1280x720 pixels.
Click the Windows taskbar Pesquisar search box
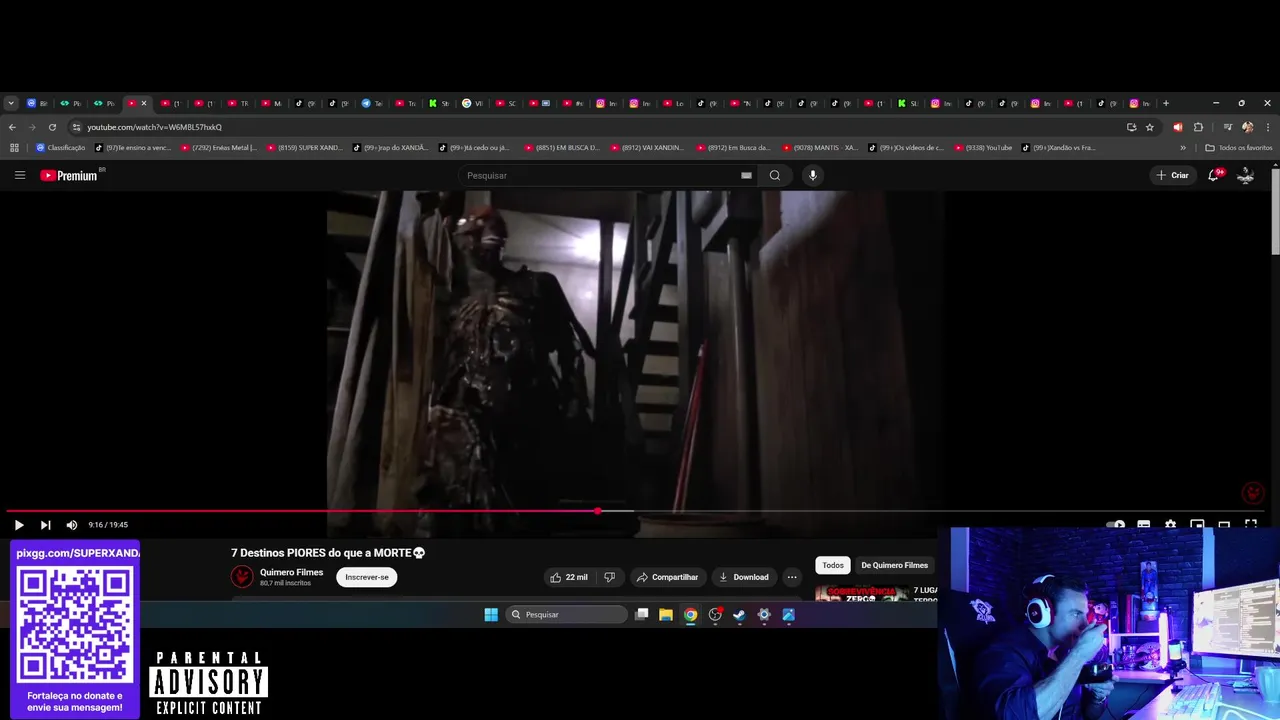566,614
